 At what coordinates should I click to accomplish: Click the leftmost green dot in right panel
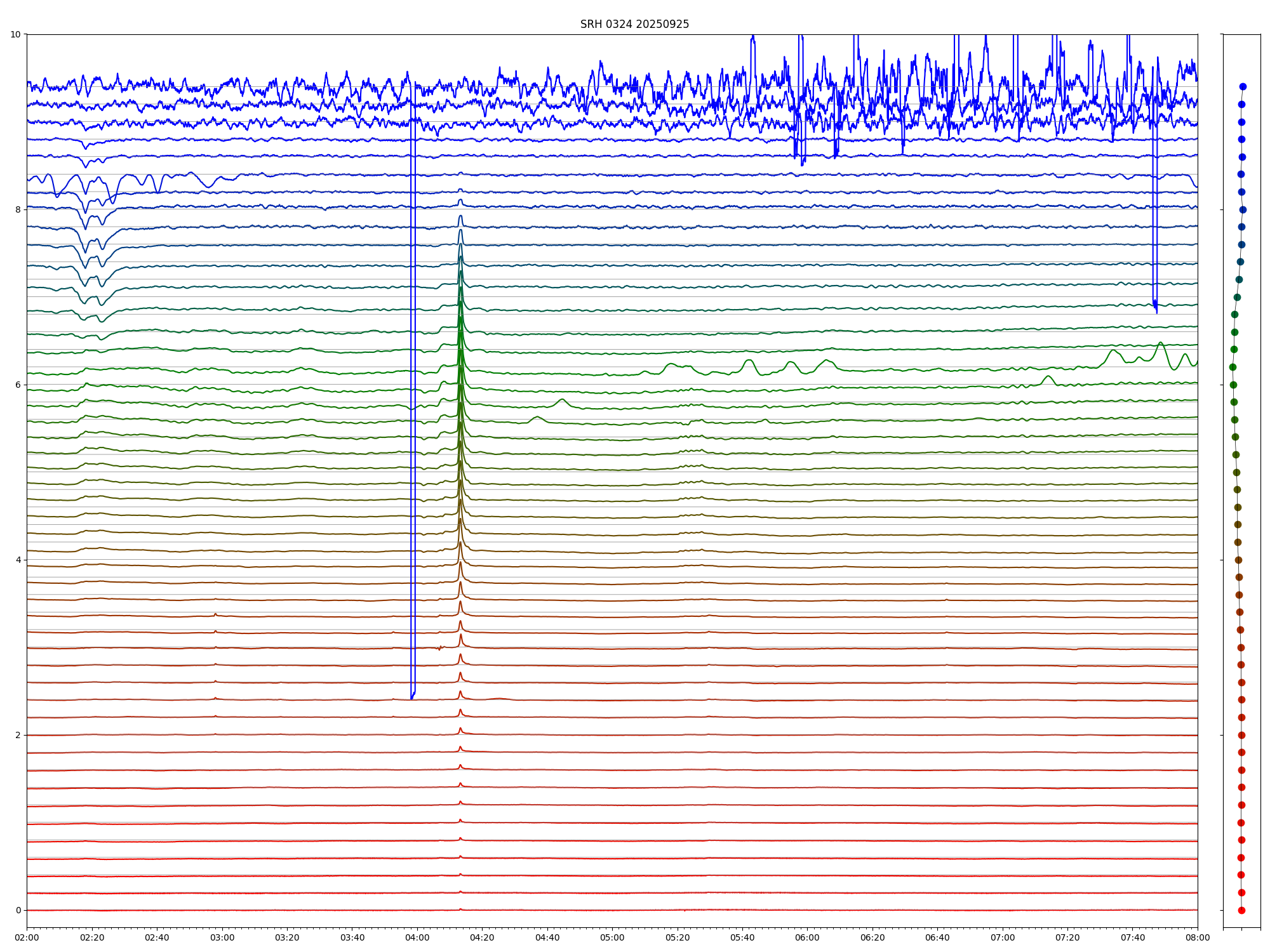tap(1233, 367)
